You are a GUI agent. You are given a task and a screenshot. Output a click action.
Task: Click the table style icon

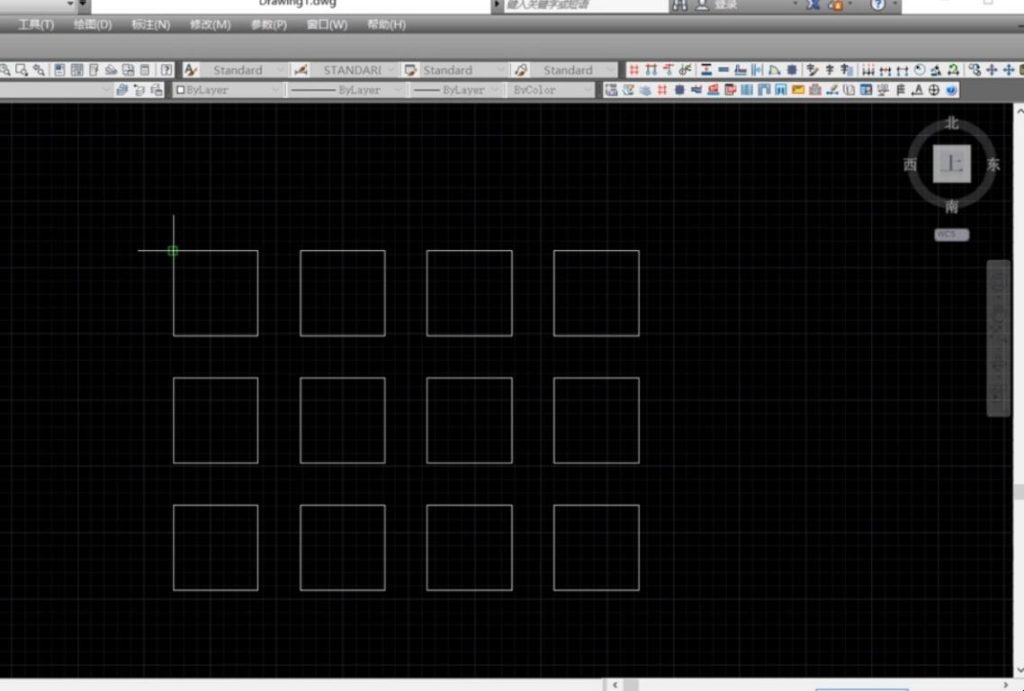pyautogui.click(x=410, y=70)
